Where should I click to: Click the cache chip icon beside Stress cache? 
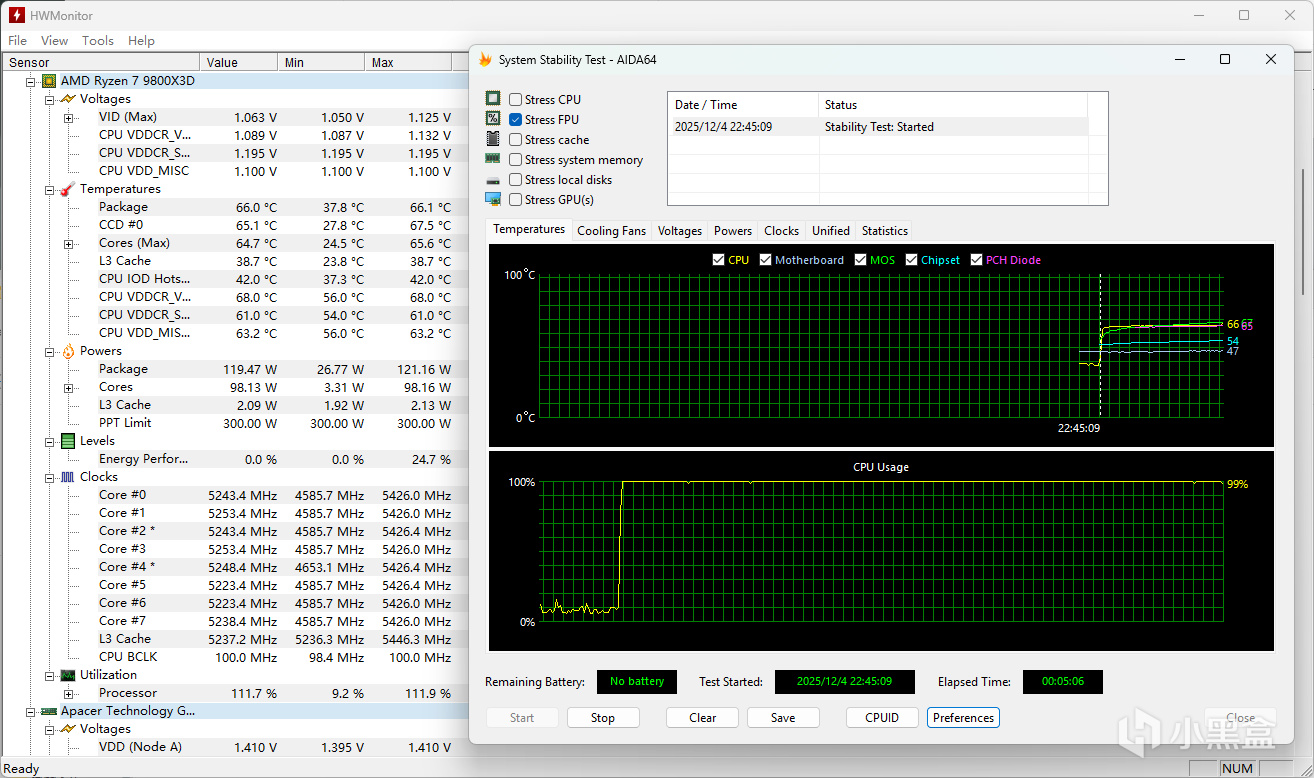point(493,139)
